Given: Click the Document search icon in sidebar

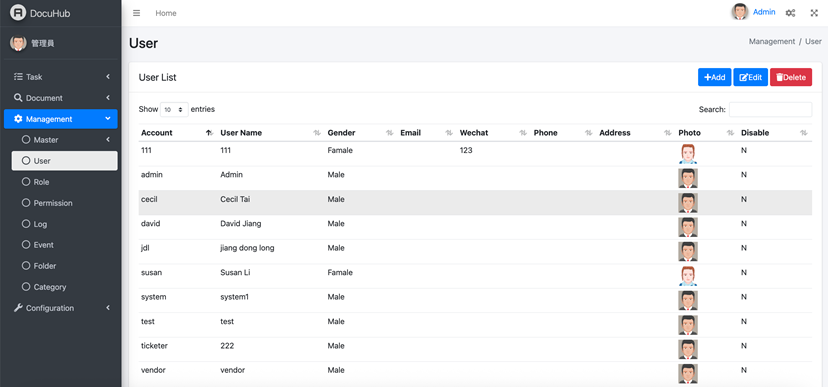Looking at the screenshot, I should [x=18, y=98].
